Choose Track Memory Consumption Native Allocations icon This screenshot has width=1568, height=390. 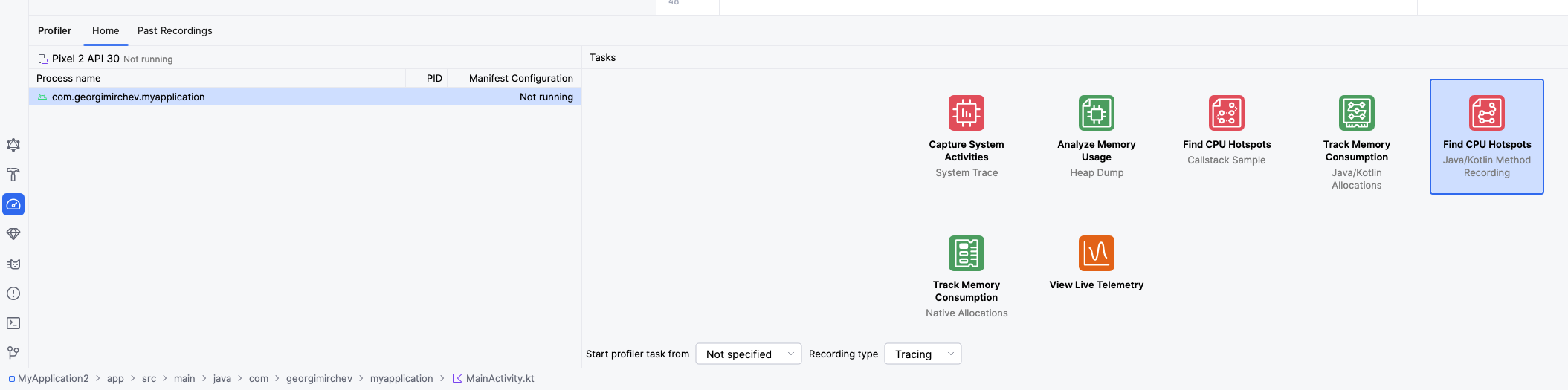pyautogui.click(x=967, y=253)
